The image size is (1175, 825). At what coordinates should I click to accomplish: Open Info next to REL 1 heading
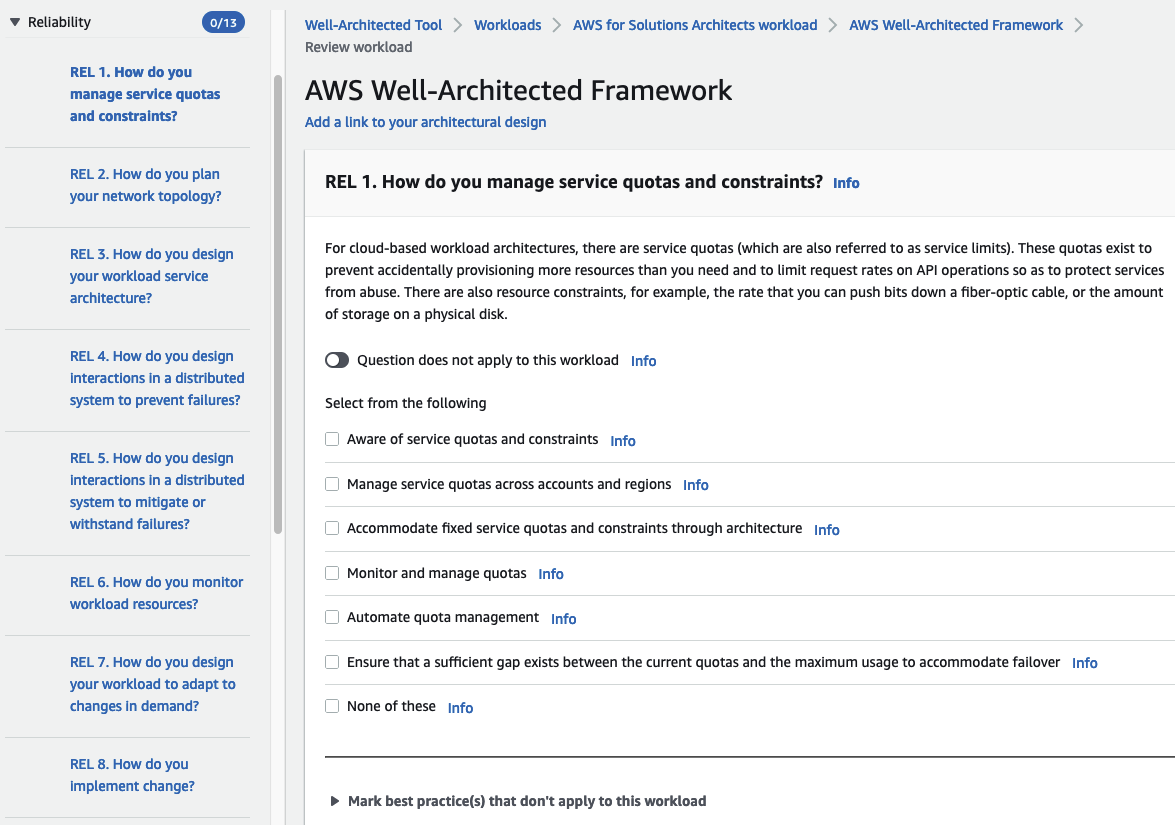846,183
